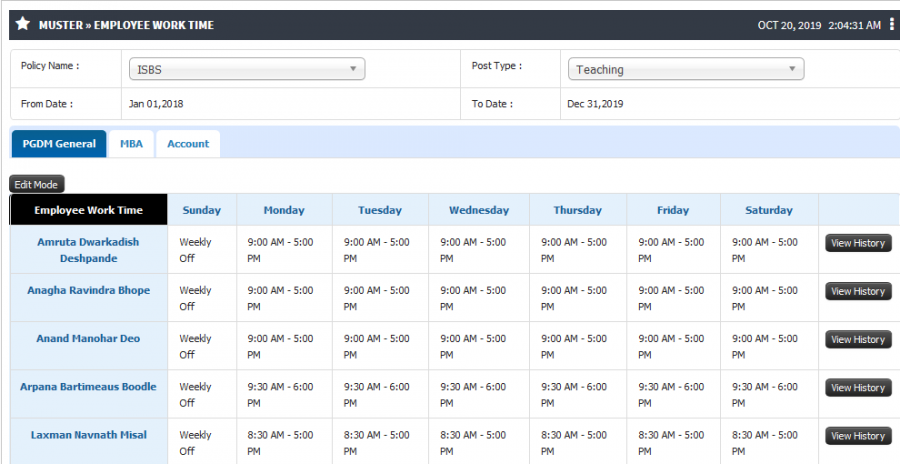Click the Saturday column header
Viewport: 900px width, 464px height.
tap(769, 210)
